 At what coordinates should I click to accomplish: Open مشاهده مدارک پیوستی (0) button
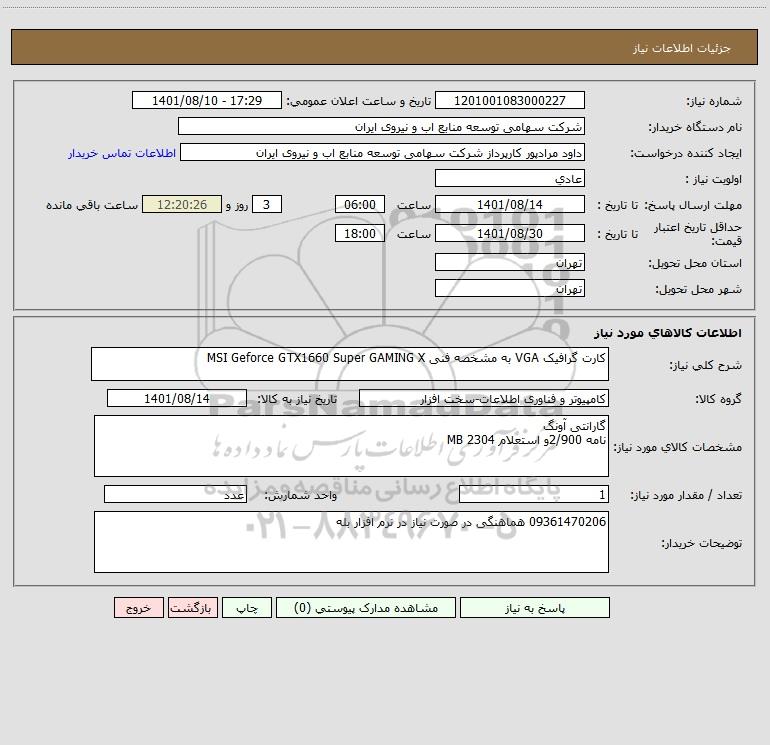(x=366, y=607)
